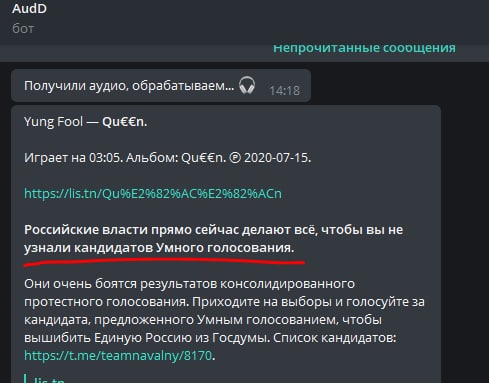489x383 pixels.
Task: Open the lis.tn/Qu%E2%82%AC link
Action: [153, 194]
